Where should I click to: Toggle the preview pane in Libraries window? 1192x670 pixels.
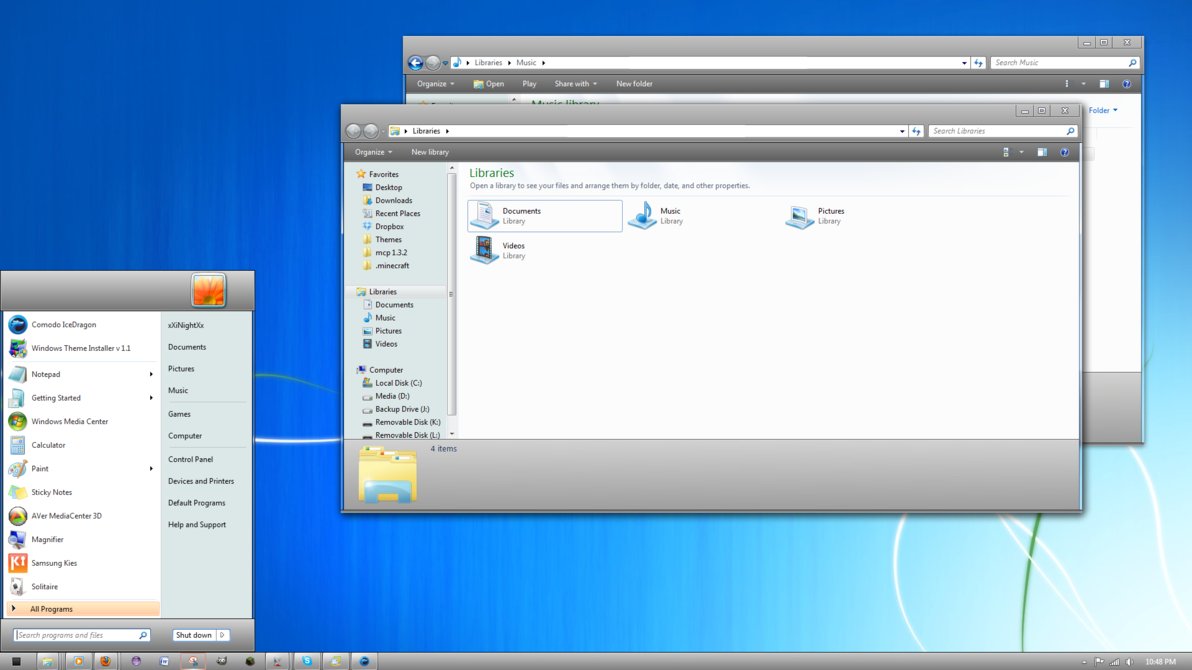(x=1041, y=152)
